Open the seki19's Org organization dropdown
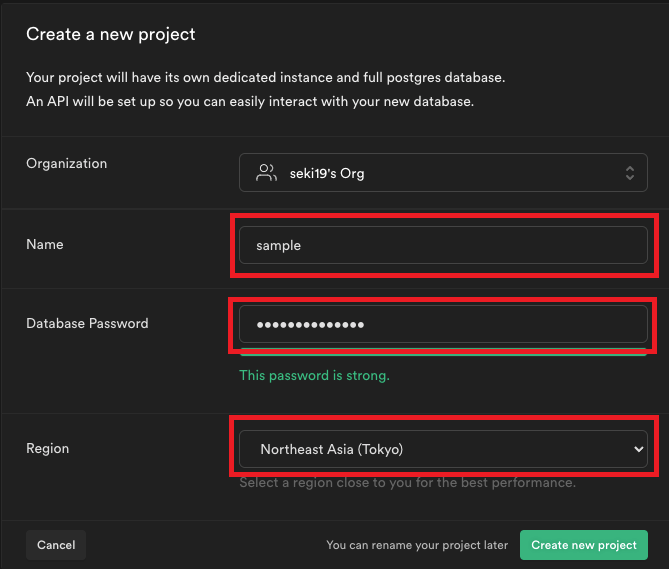 click(x=443, y=173)
